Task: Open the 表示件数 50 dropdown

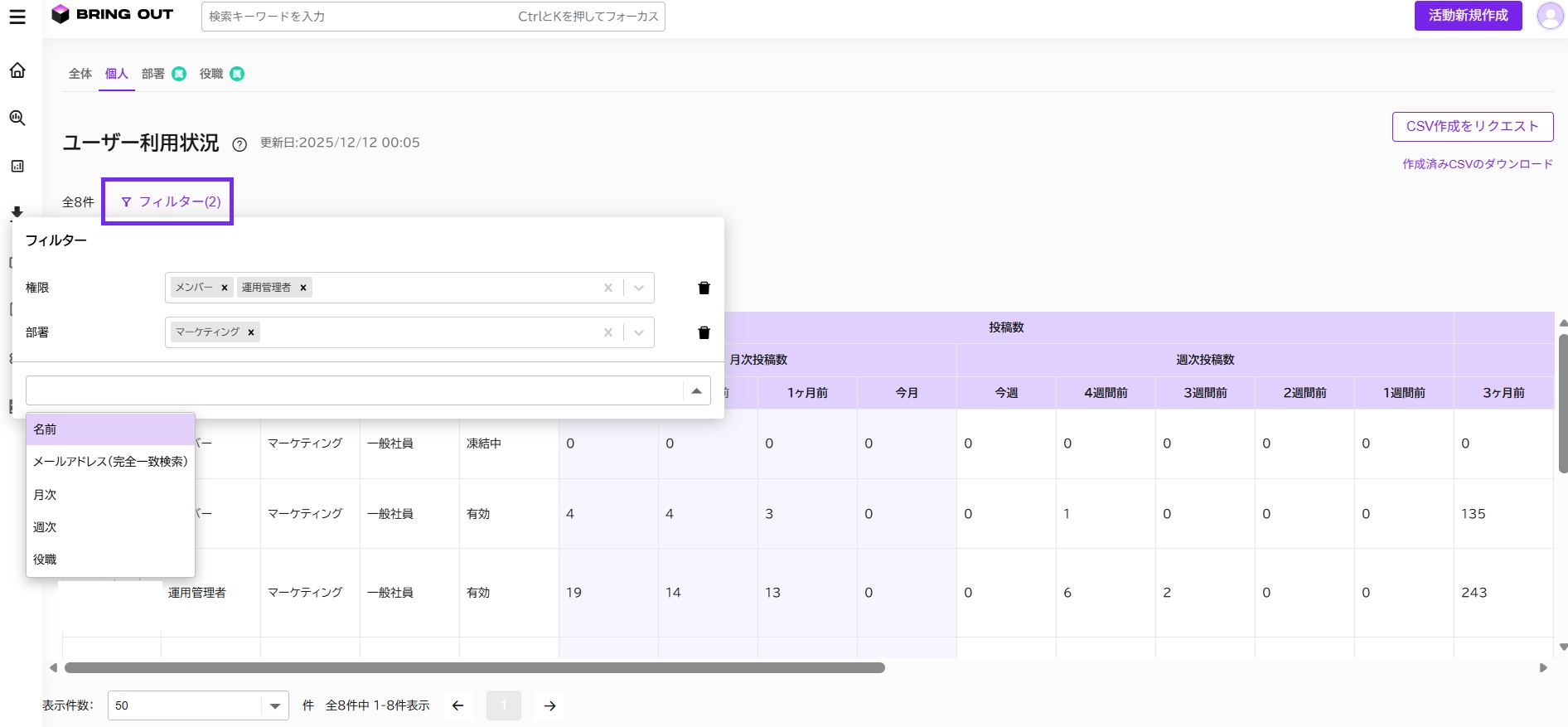Action: coord(198,705)
